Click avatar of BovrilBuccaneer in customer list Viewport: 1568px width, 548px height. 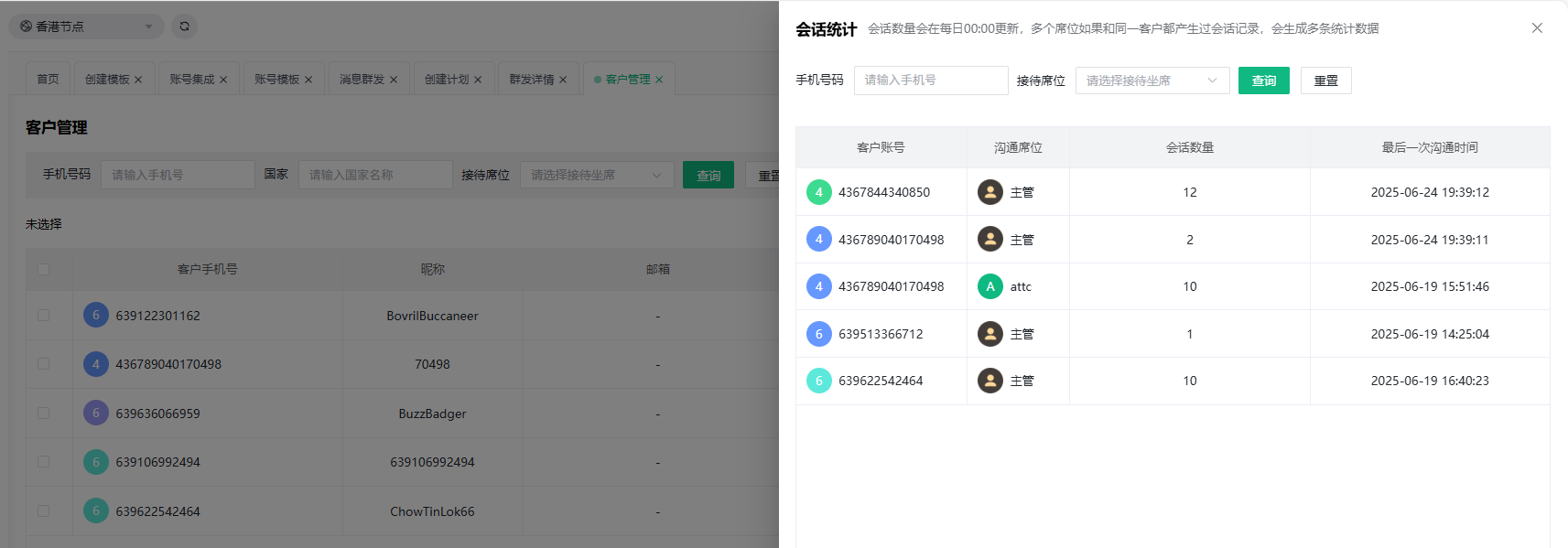click(96, 315)
